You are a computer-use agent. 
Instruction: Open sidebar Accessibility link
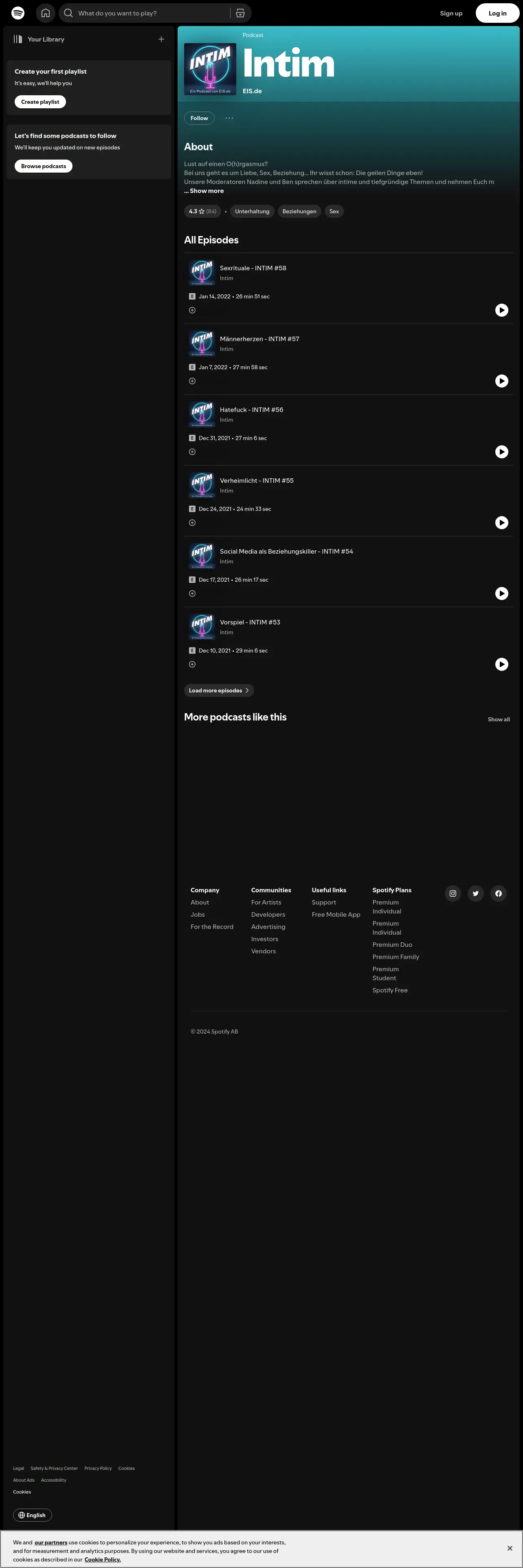54,1480
